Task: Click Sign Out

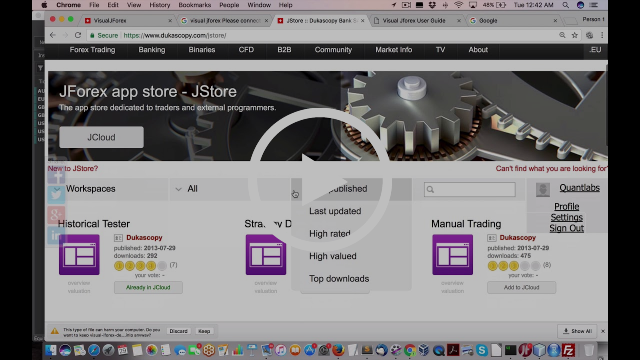Action: pos(567,228)
